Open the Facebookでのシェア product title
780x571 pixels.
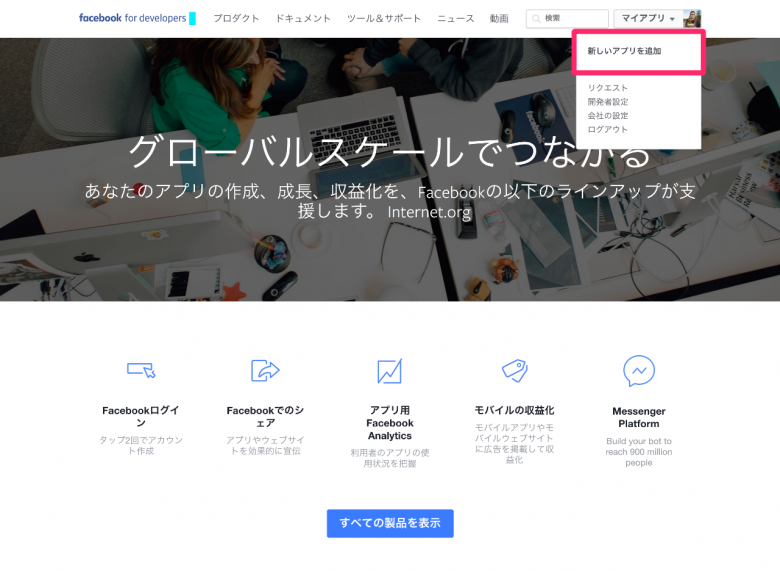(x=265, y=416)
